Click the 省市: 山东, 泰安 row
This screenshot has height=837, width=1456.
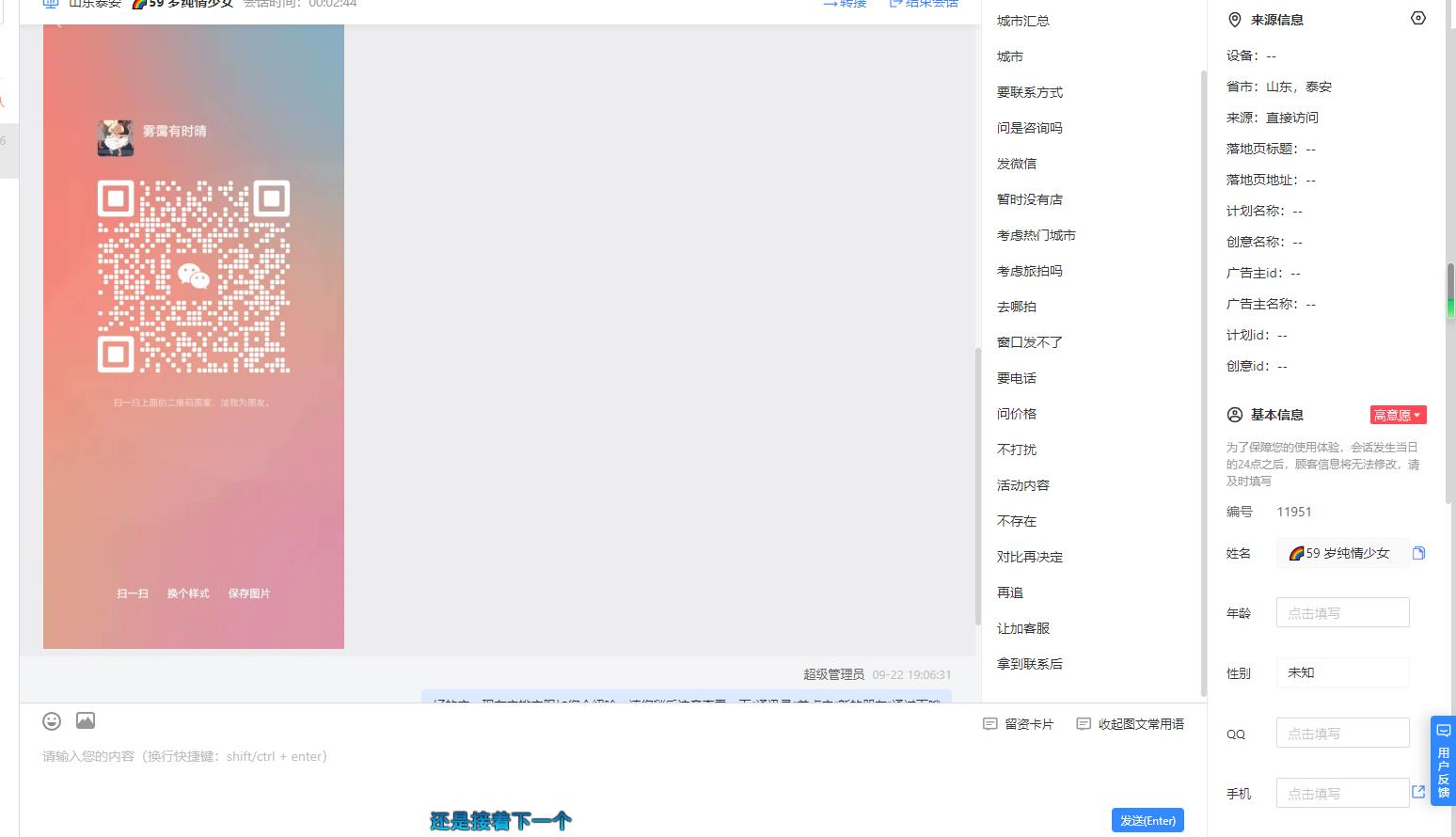click(1278, 87)
